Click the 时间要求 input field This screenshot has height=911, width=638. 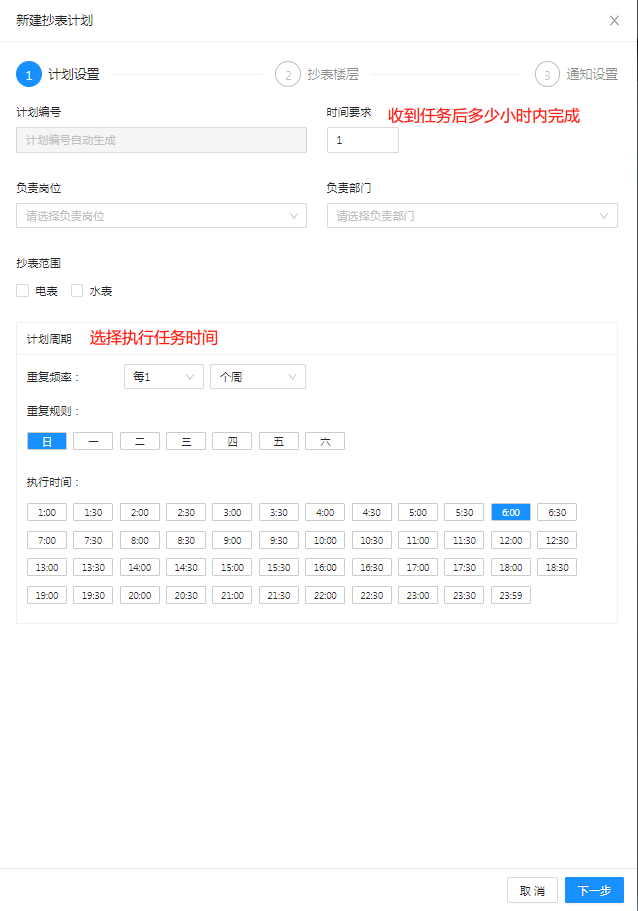(x=362, y=141)
